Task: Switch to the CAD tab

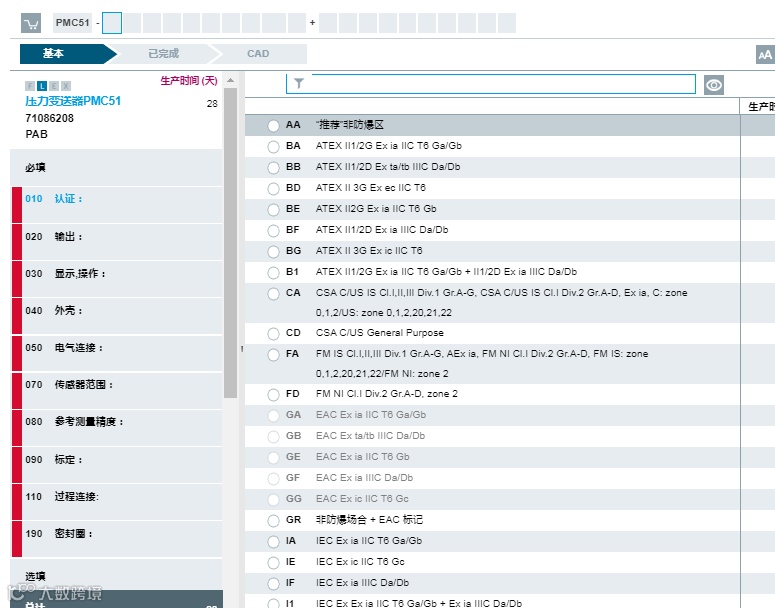Action: 258,54
